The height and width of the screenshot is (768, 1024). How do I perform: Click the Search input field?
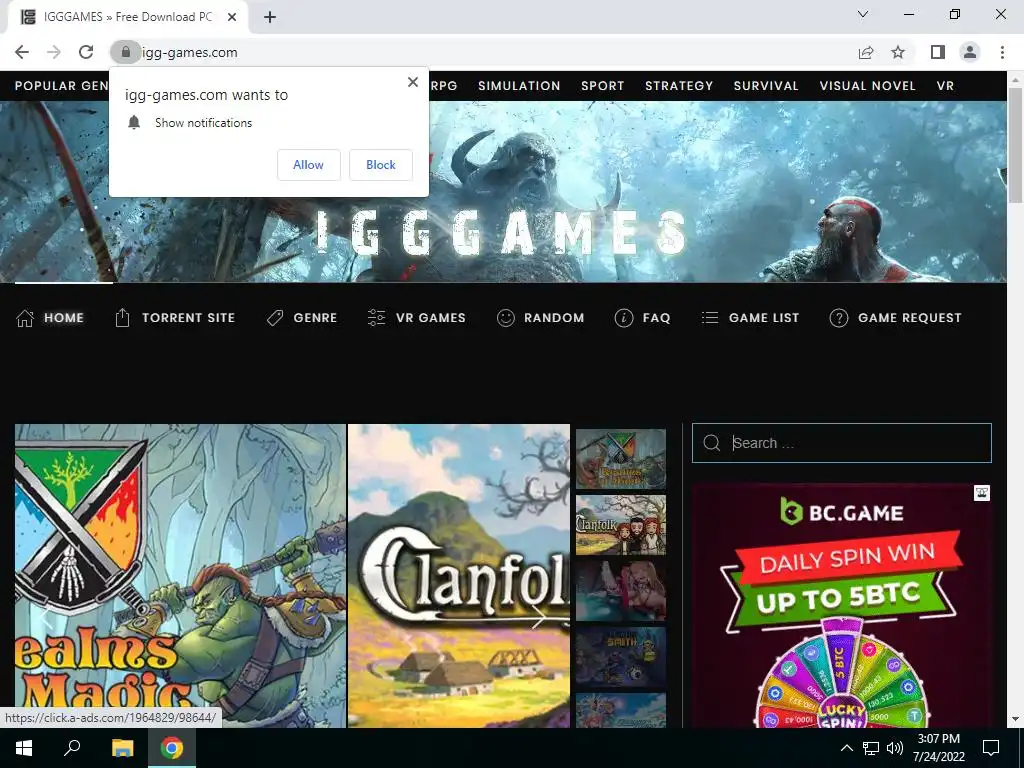[x=842, y=443]
